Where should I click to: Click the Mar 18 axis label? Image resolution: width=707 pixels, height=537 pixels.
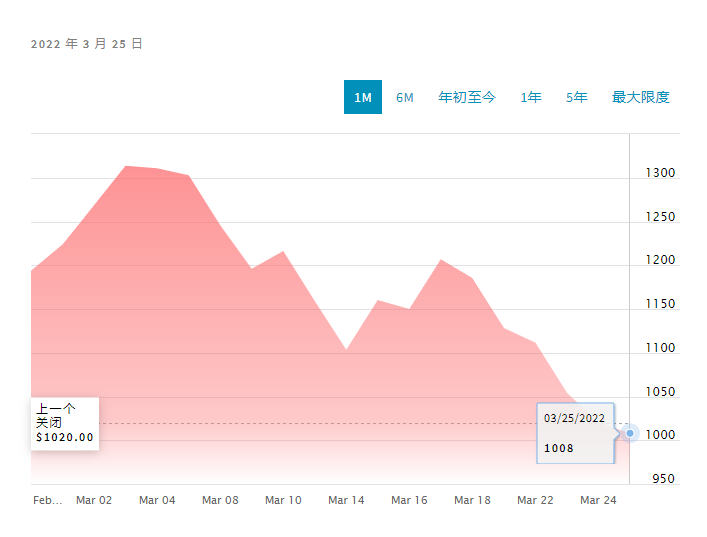tap(472, 500)
